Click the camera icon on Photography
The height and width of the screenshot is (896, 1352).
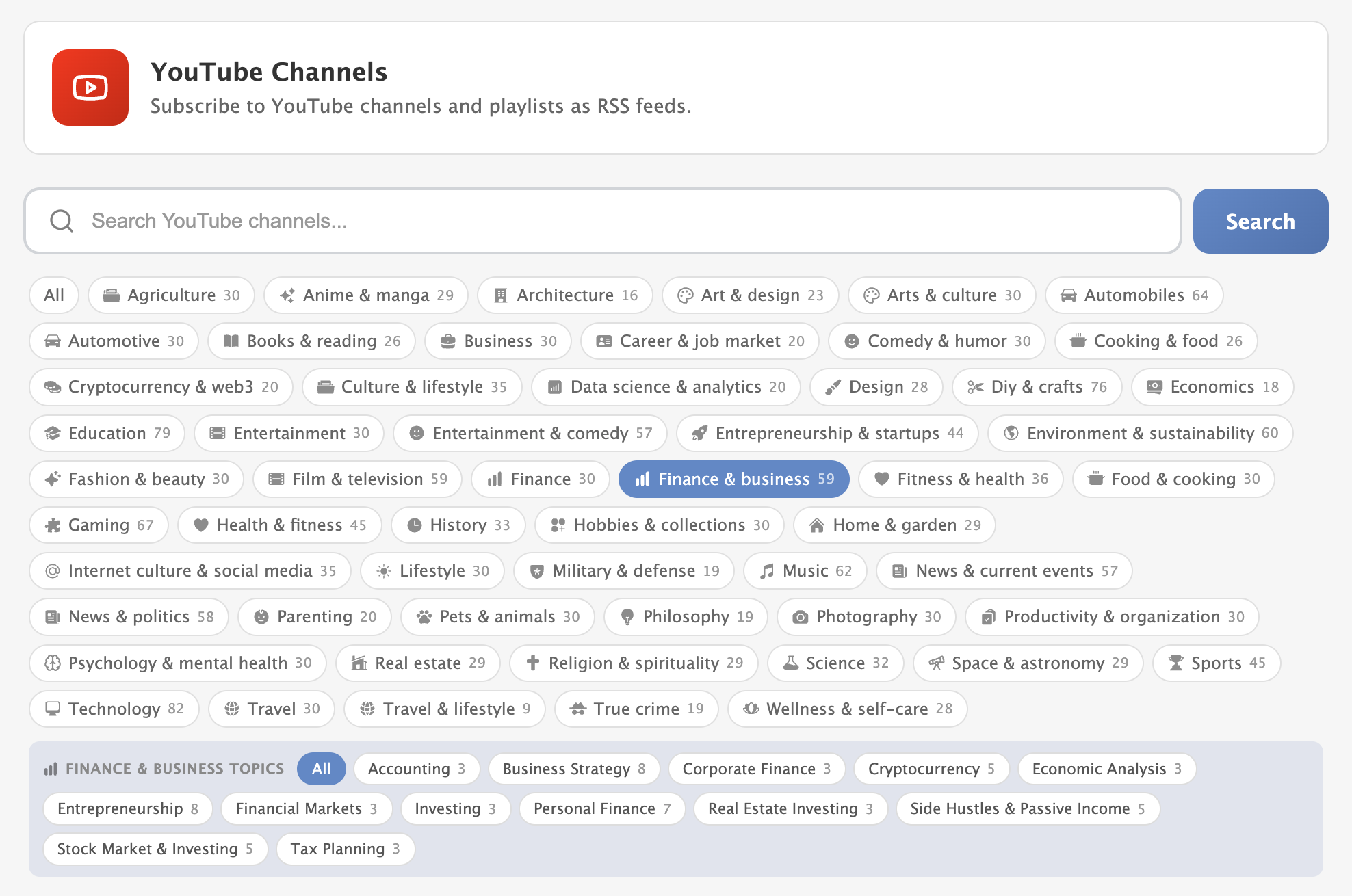coord(799,617)
